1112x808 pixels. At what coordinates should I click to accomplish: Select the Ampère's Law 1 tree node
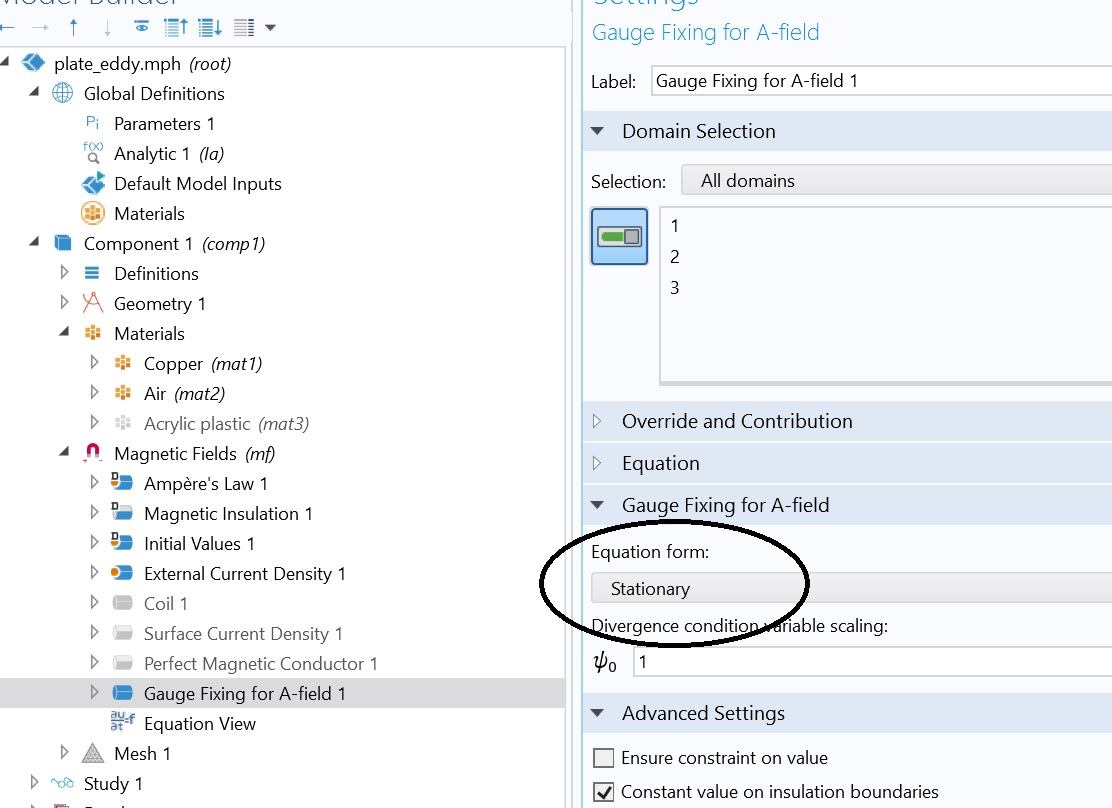click(x=205, y=484)
